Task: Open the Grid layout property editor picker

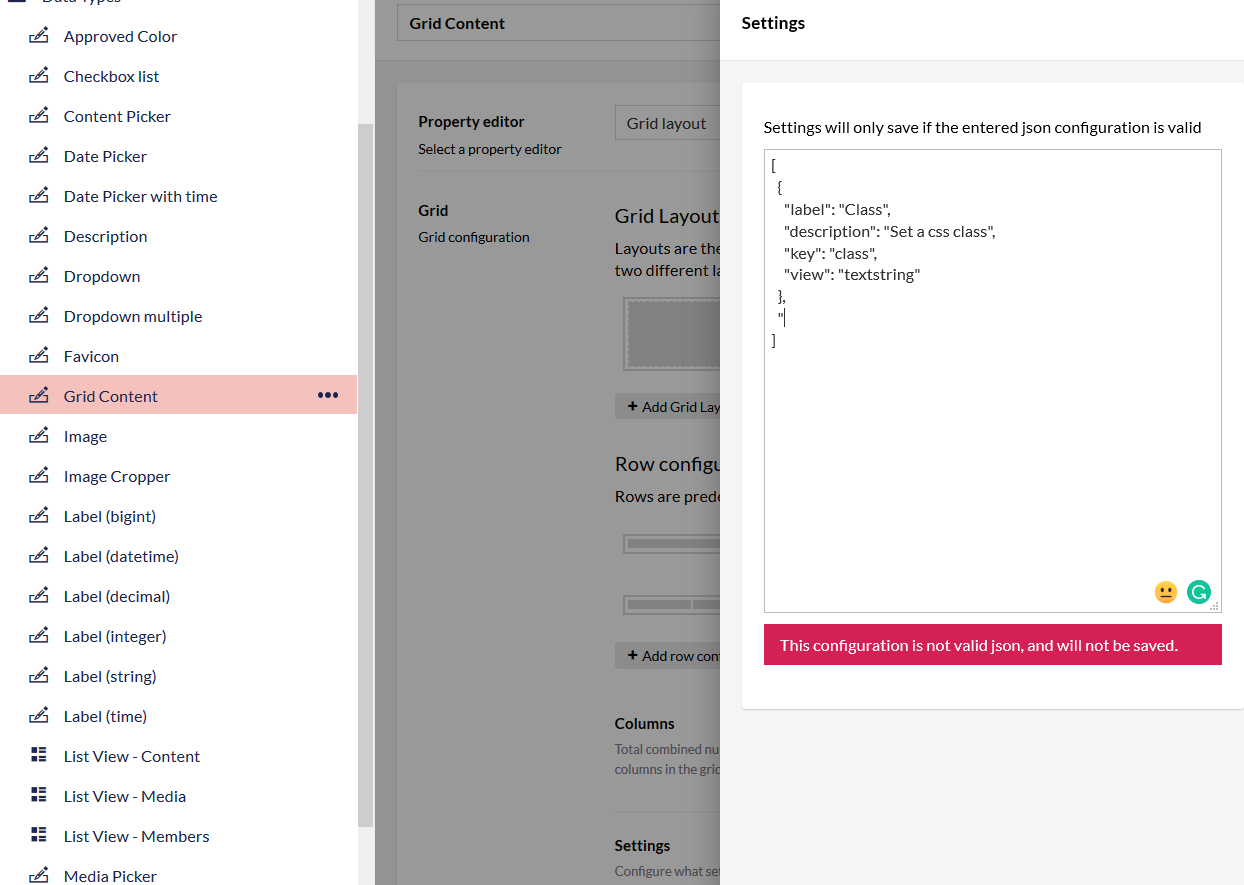Action: click(x=666, y=122)
